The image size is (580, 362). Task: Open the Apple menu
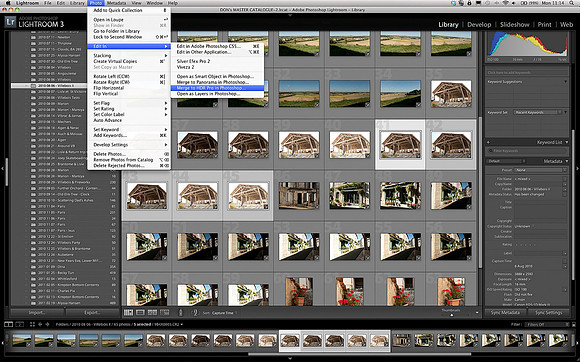pos(8,3)
